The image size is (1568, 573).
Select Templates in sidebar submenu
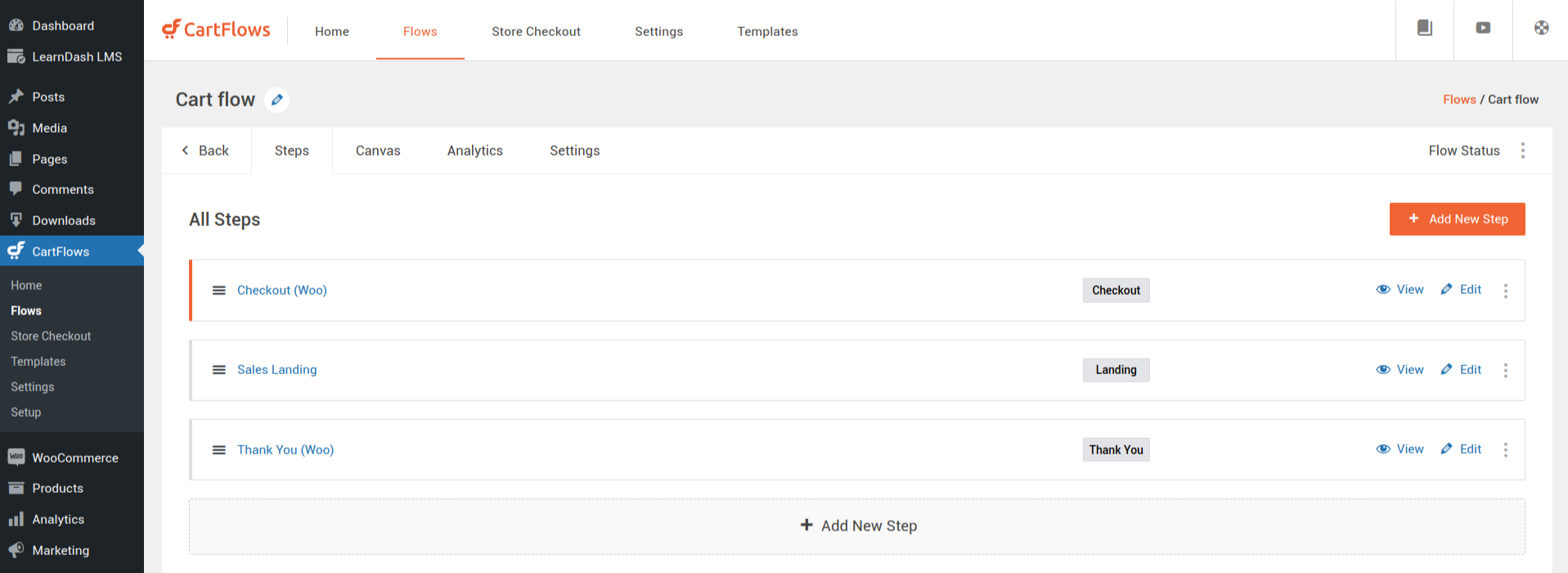(x=38, y=362)
